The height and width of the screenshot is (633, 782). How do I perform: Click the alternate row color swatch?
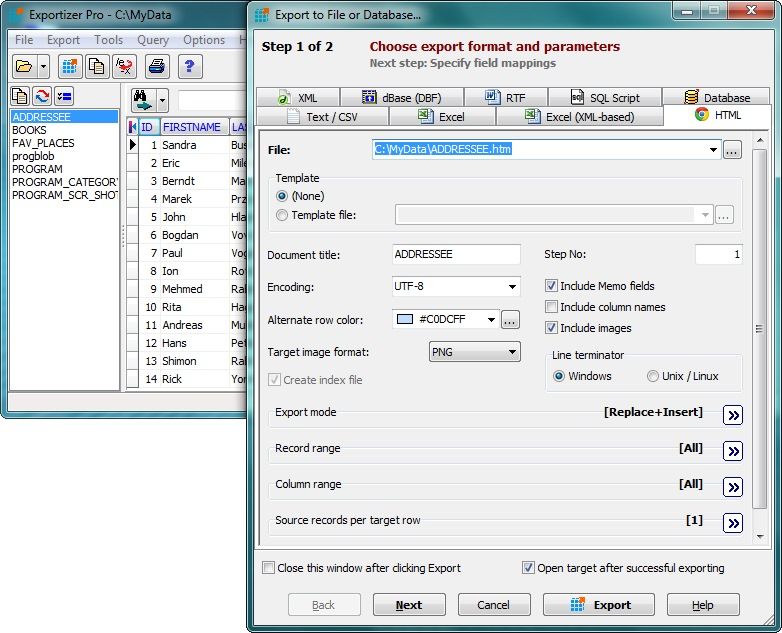405,320
